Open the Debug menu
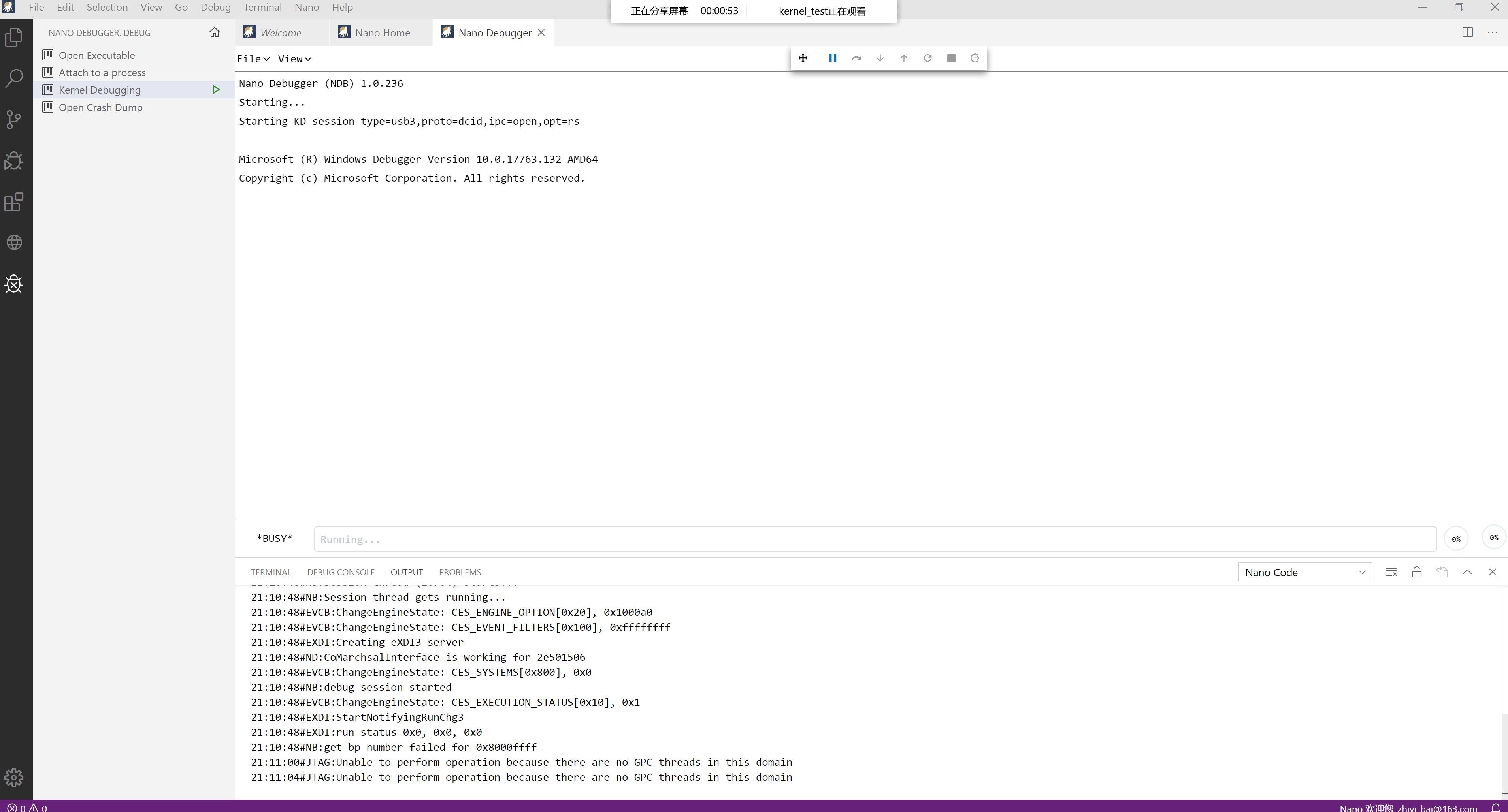This screenshot has height=812, width=1508. click(215, 7)
